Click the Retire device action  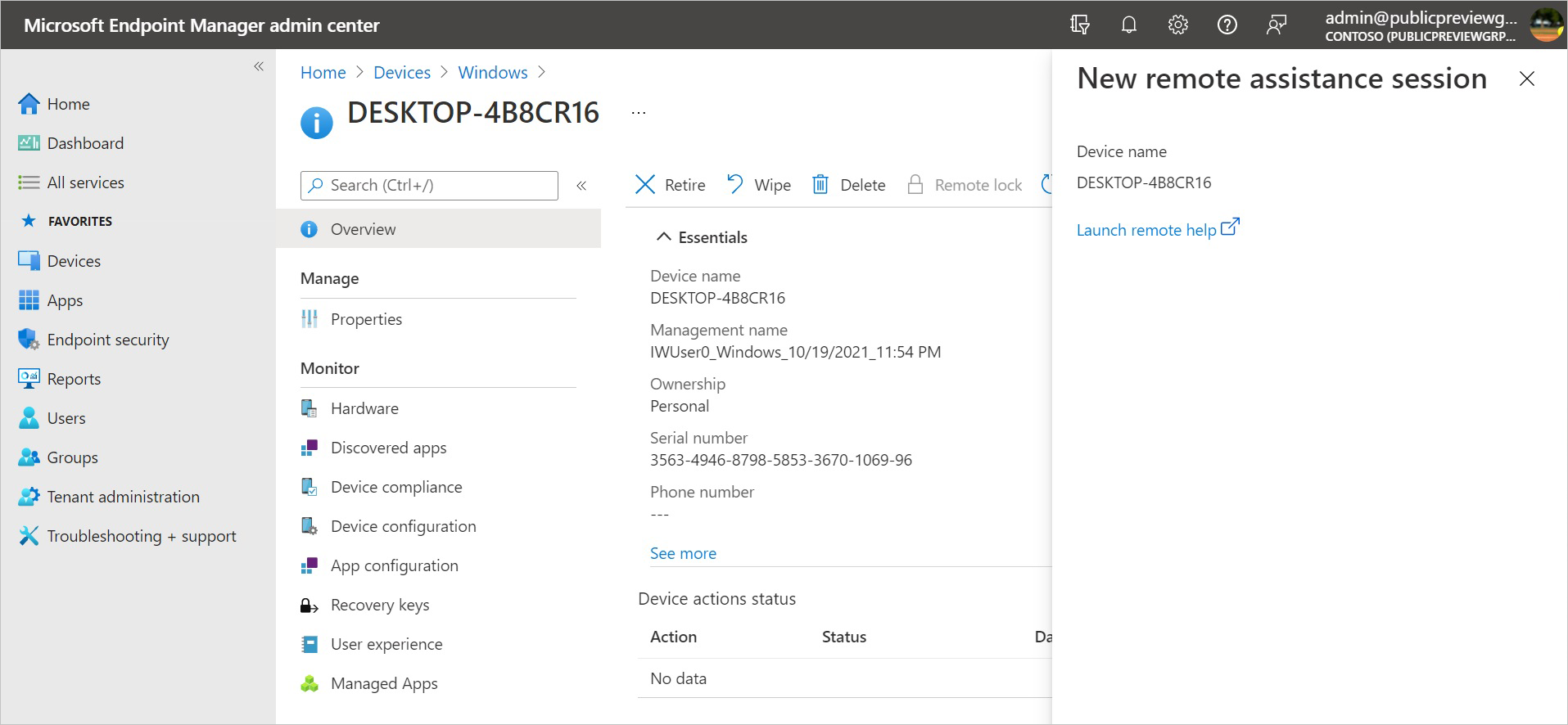[671, 185]
